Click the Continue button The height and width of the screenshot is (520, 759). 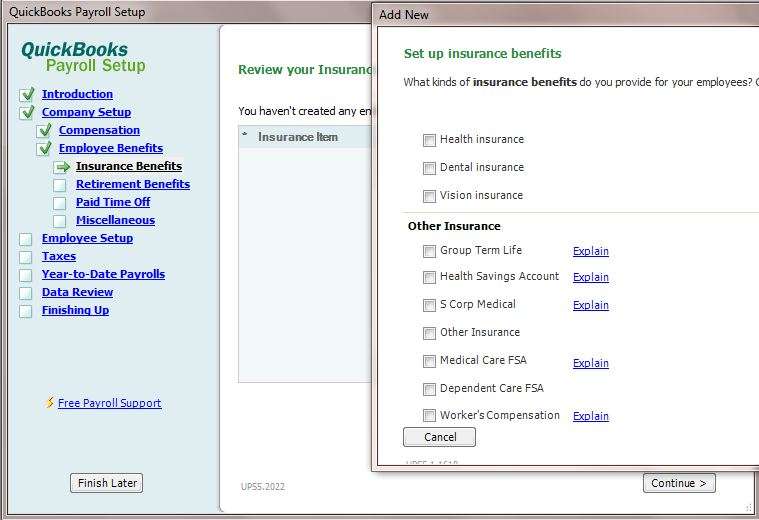pos(679,483)
